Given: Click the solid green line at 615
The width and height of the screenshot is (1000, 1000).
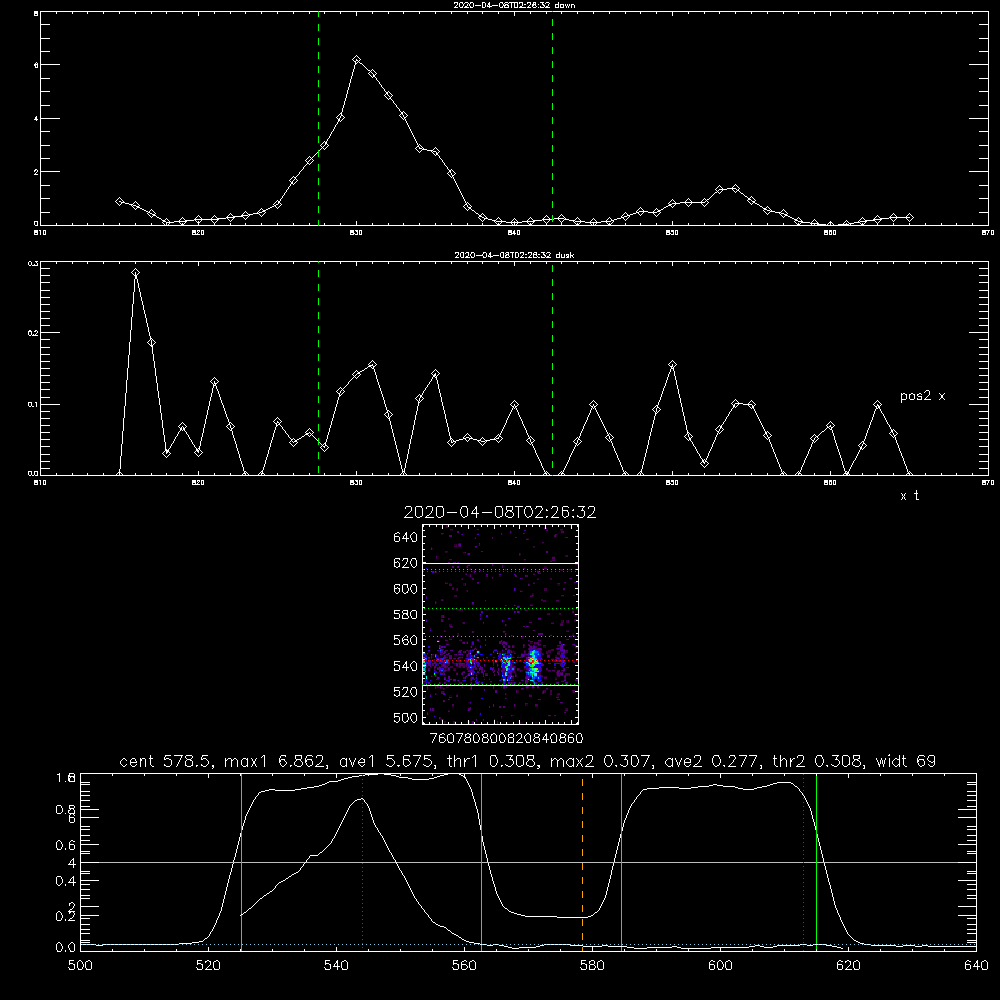Looking at the screenshot, I should [x=816, y=861].
